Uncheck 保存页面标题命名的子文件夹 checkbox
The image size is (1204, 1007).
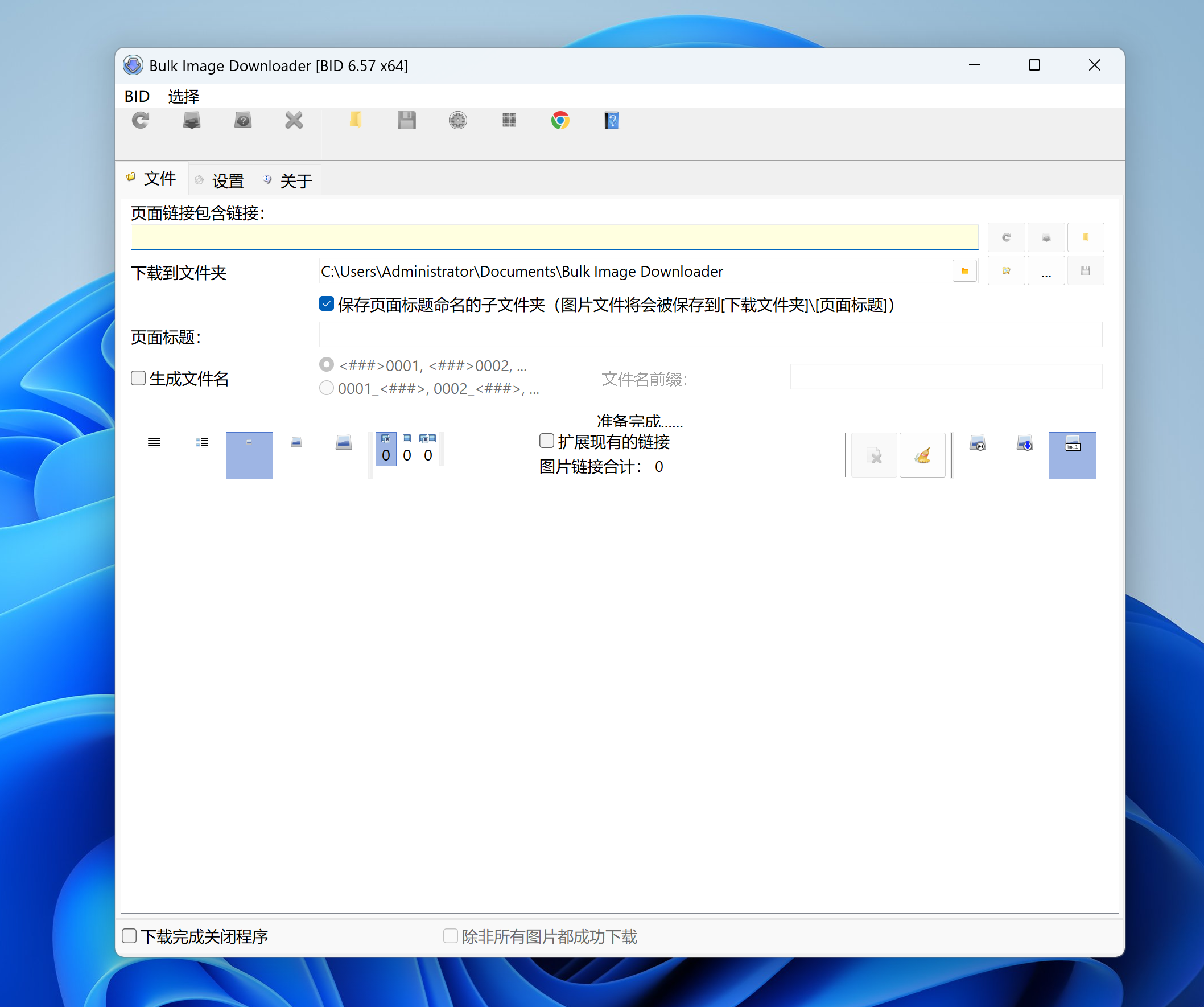tap(327, 304)
